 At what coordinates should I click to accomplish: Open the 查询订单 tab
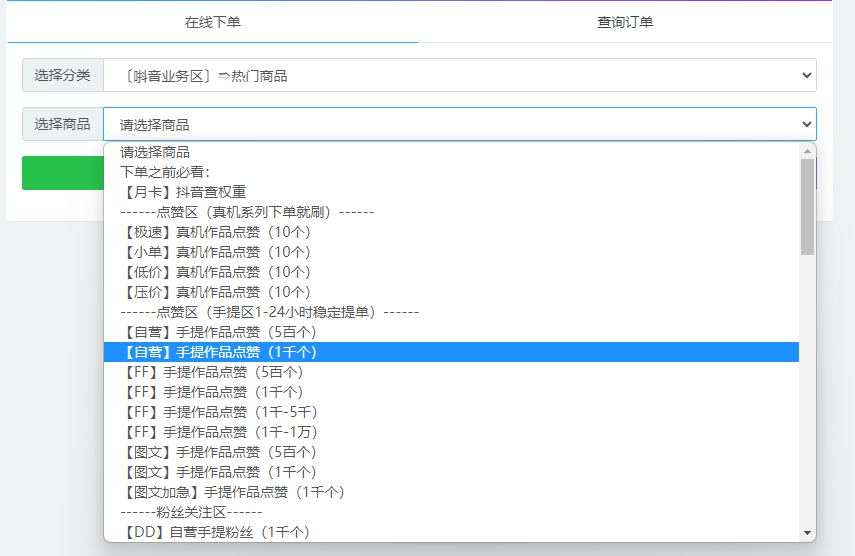(624, 22)
